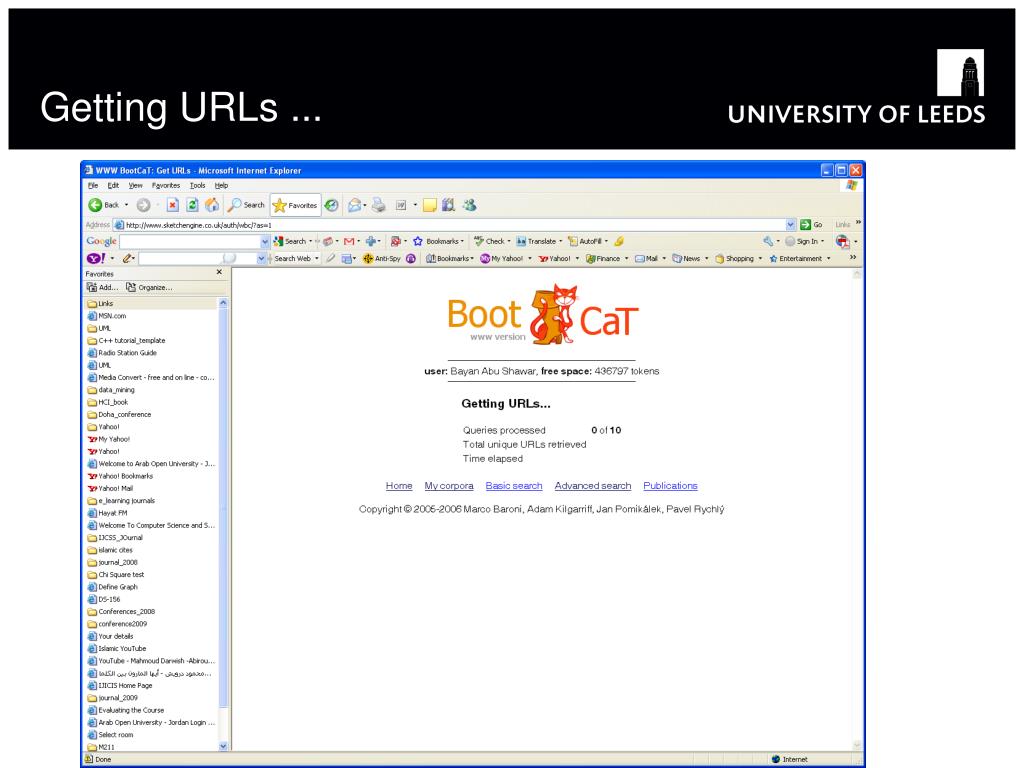Click Organize... in the Favorites panel
The height and width of the screenshot is (768, 1024).
coord(149,287)
